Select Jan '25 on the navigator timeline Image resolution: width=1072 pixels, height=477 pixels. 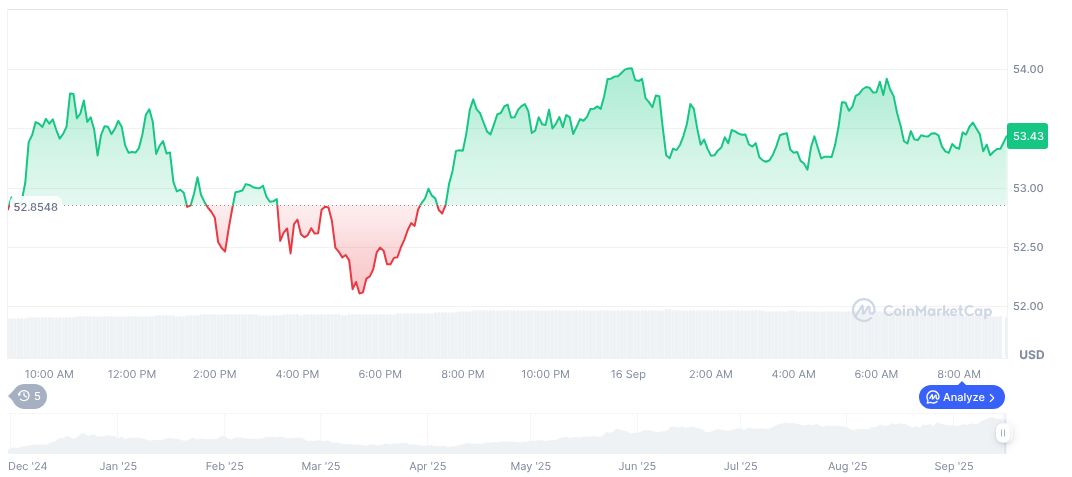pyautogui.click(x=118, y=466)
